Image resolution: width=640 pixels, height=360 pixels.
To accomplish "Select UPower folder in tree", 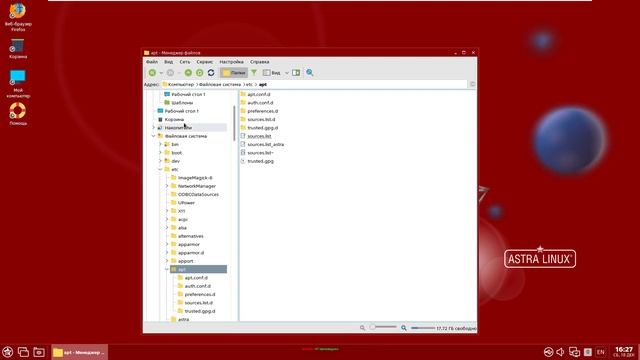I will click(186, 203).
